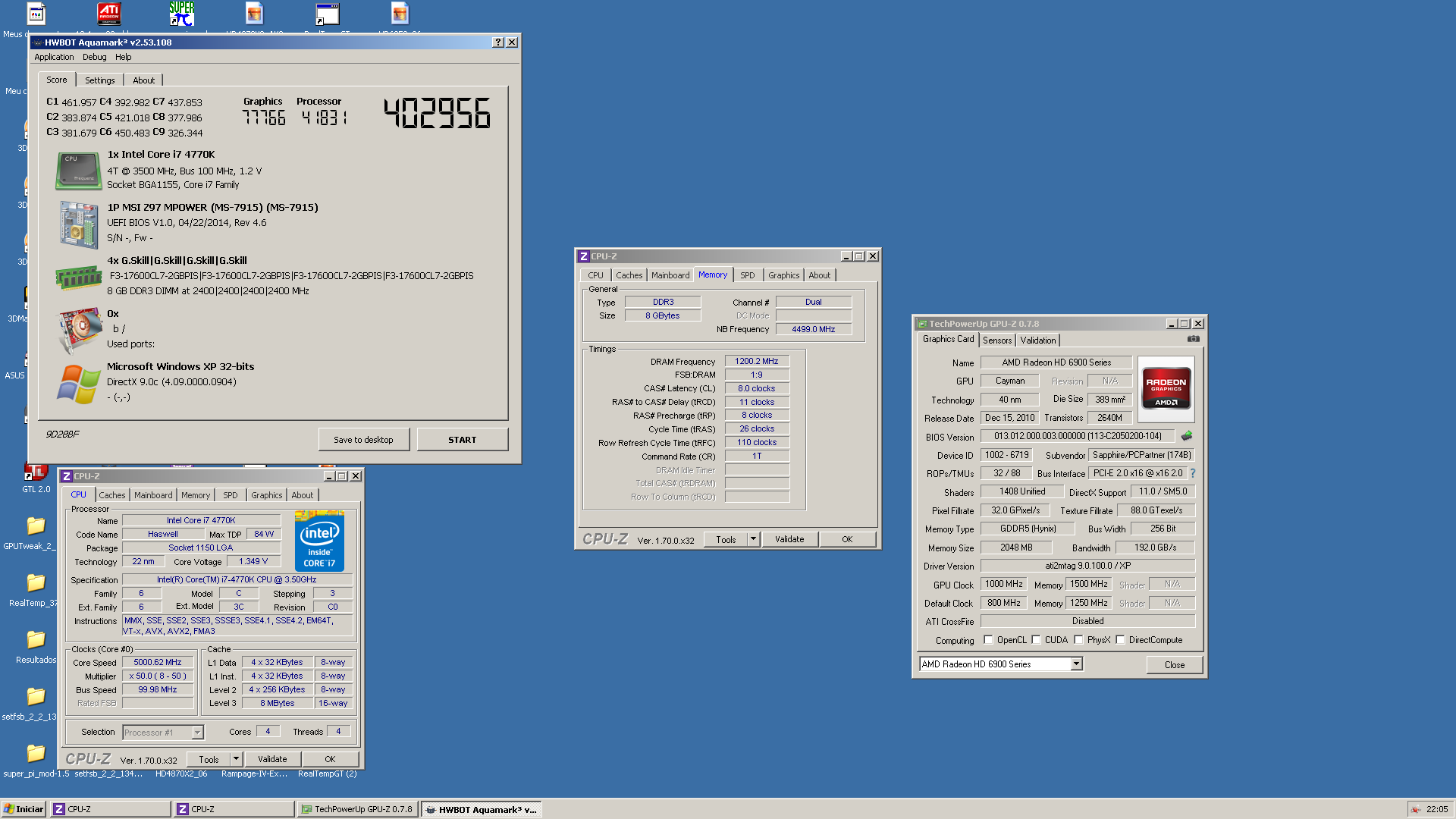Click the NB Frequency 4499.0 MHz field
Image resolution: width=1456 pixels, height=819 pixels.
coord(814,329)
